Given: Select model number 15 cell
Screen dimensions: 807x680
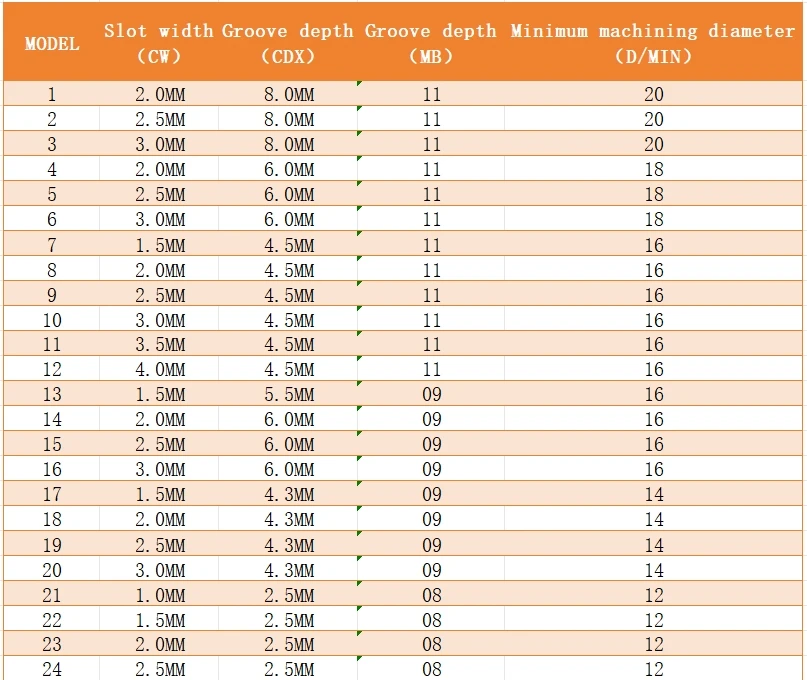Looking at the screenshot, I should 52,444.
